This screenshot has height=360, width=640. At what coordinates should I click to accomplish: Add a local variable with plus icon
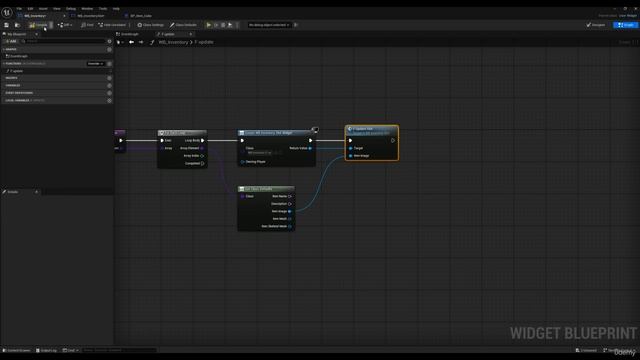[109, 100]
